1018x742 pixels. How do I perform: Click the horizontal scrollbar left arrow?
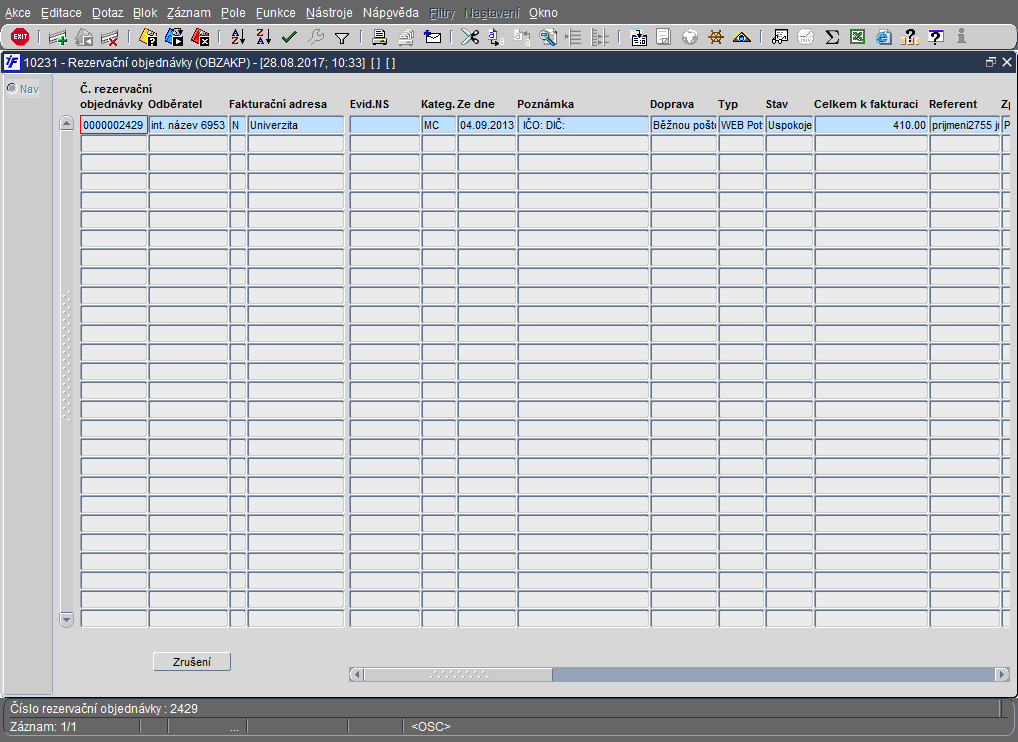tap(356, 674)
